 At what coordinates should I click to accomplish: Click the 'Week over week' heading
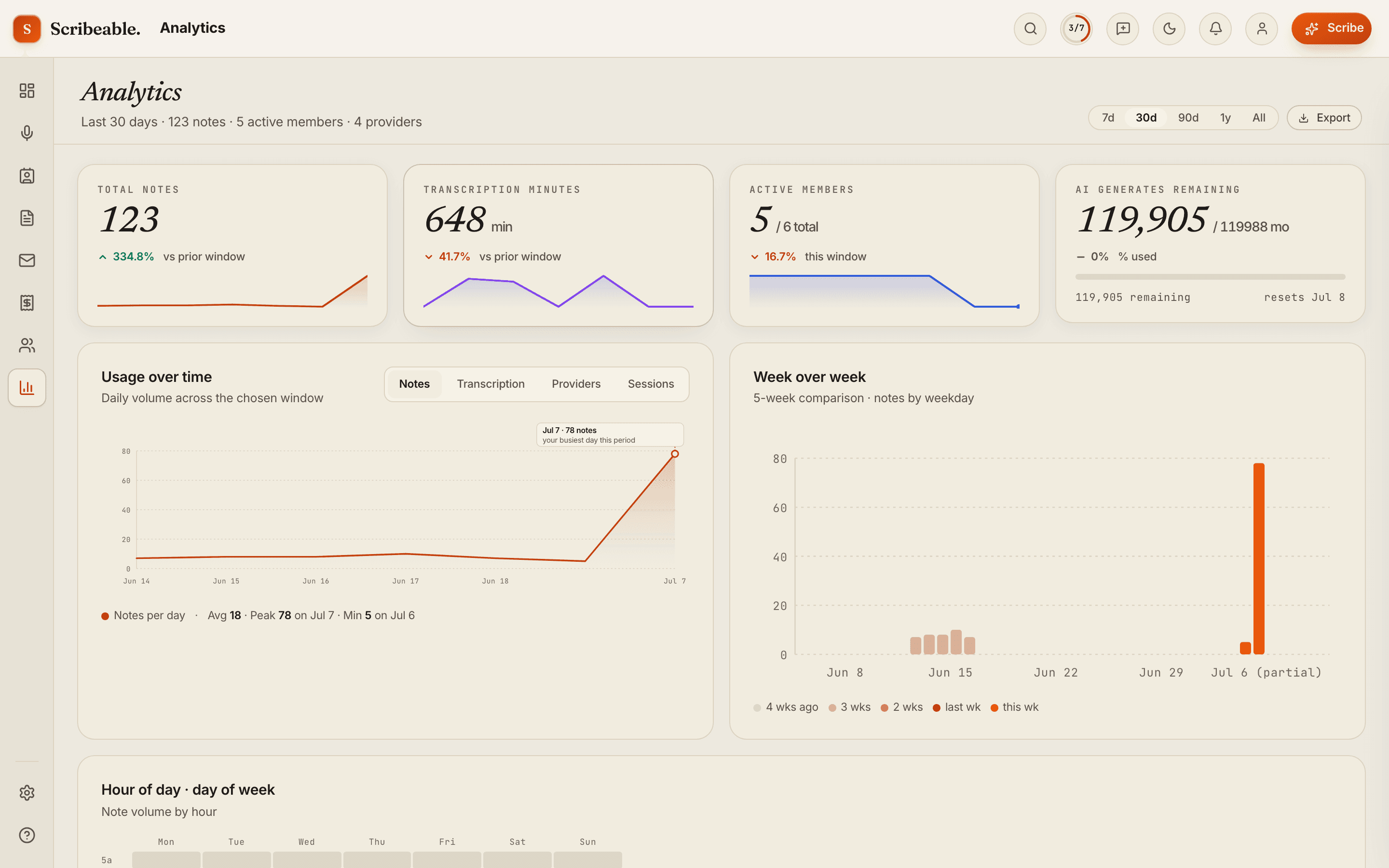click(x=809, y=377)
